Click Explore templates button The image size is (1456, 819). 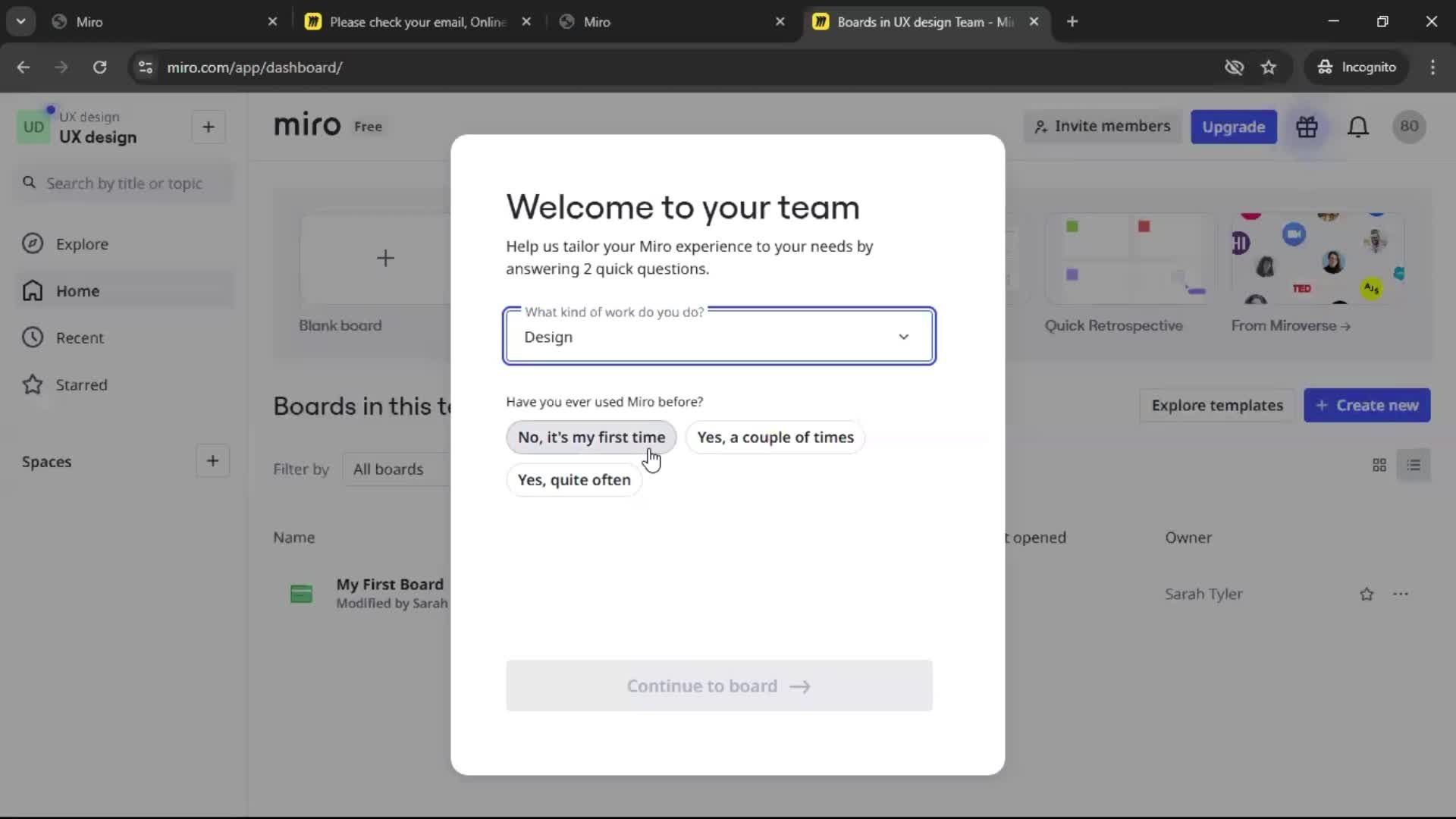coord(1217,406)
